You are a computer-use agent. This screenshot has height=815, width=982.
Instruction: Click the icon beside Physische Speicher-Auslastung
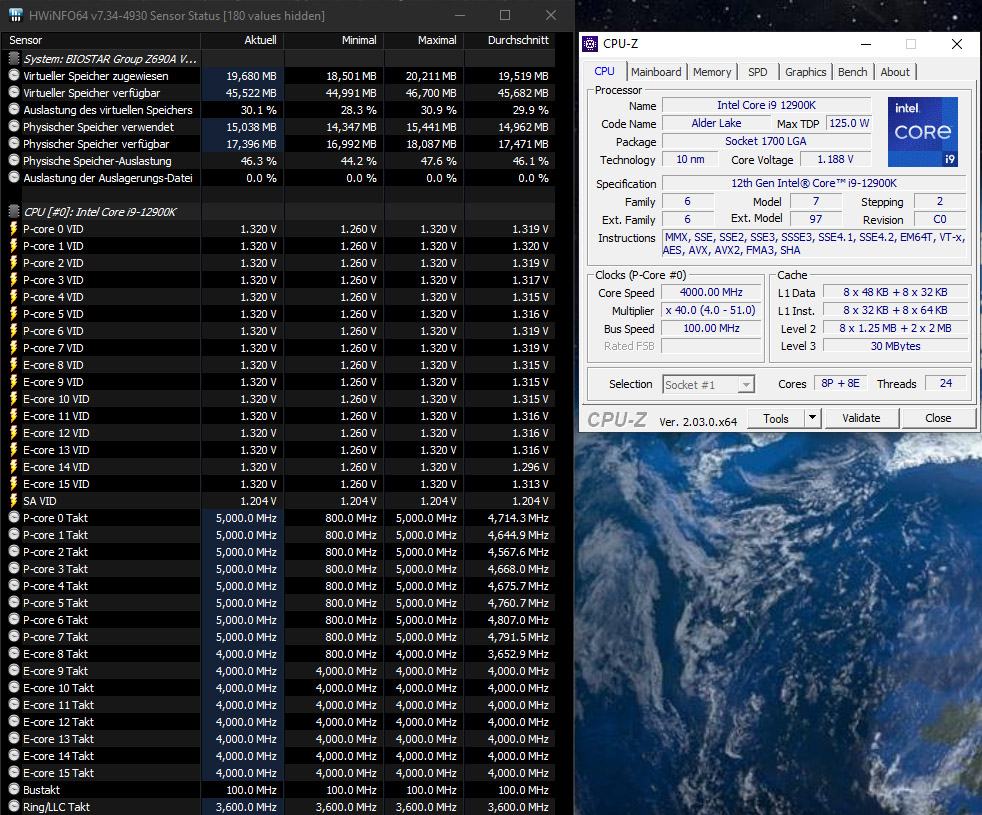(x=14, y=160)
